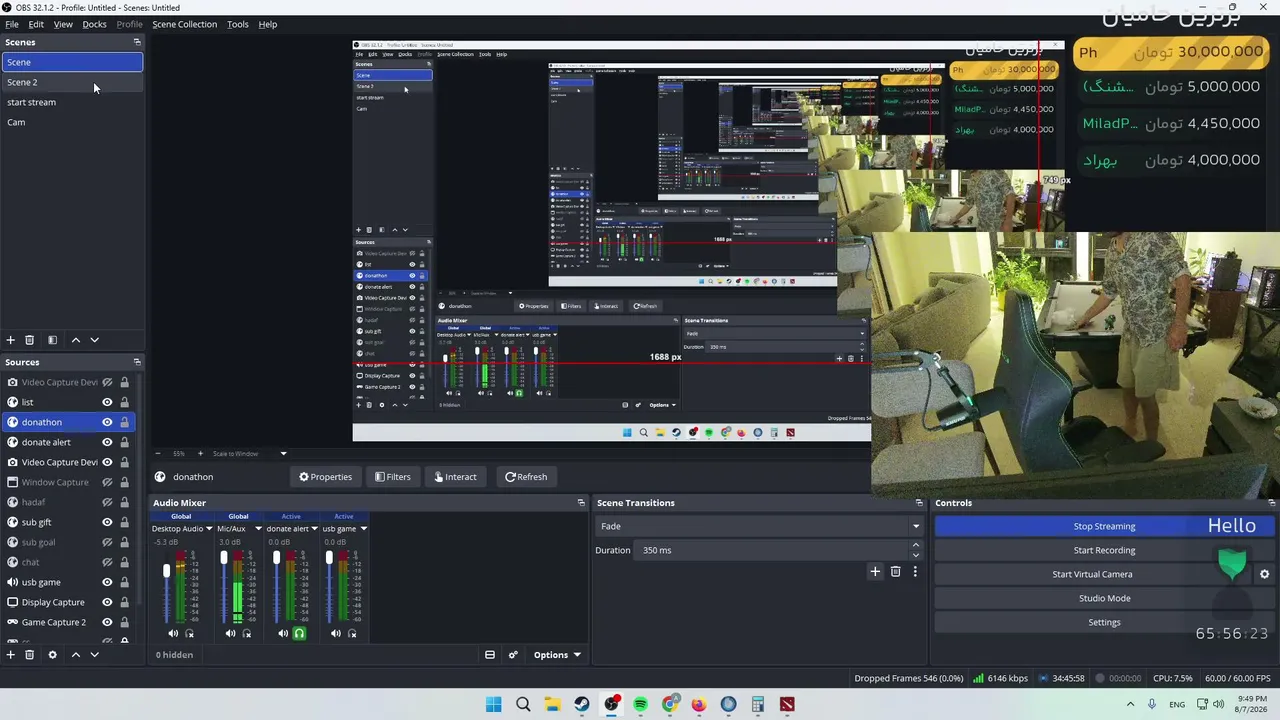Image resolution: width=1280 pixels, height=720 pixels.
Task: Hide the donathon source
Action: click(x=107, y=422)
